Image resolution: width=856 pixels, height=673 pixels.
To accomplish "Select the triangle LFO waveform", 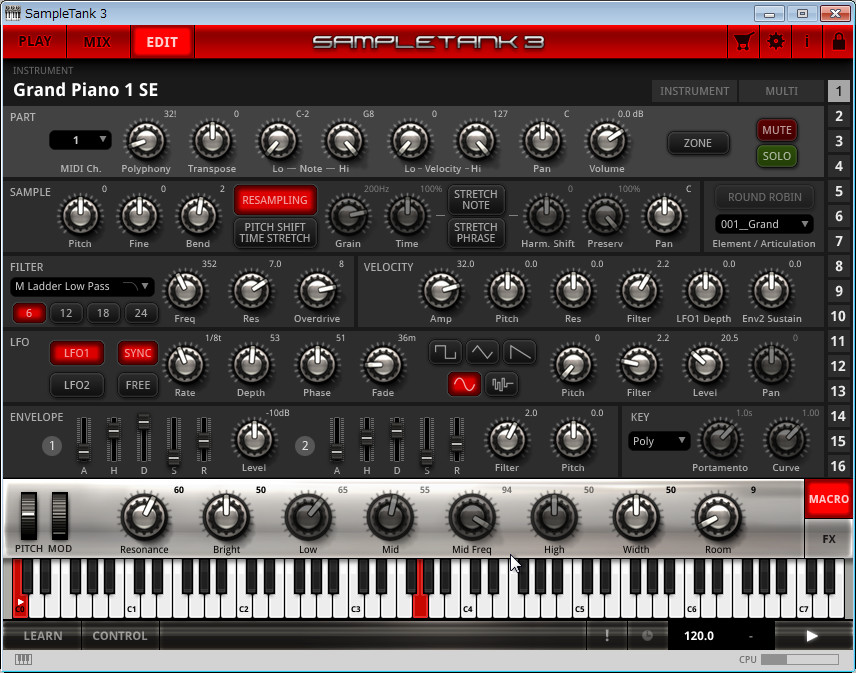I will [482, 353].
